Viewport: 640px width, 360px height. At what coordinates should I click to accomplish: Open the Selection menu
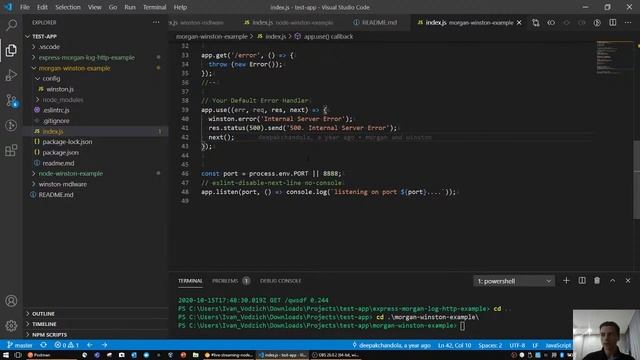(x=68, y=7)
